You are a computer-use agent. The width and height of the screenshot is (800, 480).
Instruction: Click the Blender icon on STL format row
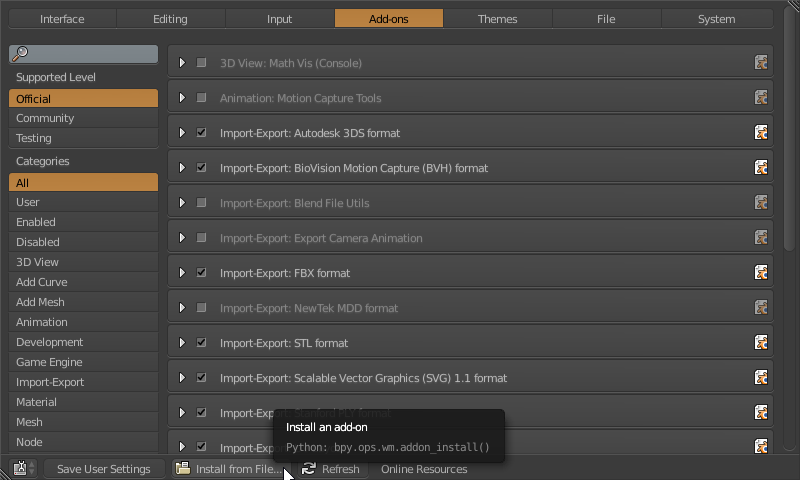761,342
